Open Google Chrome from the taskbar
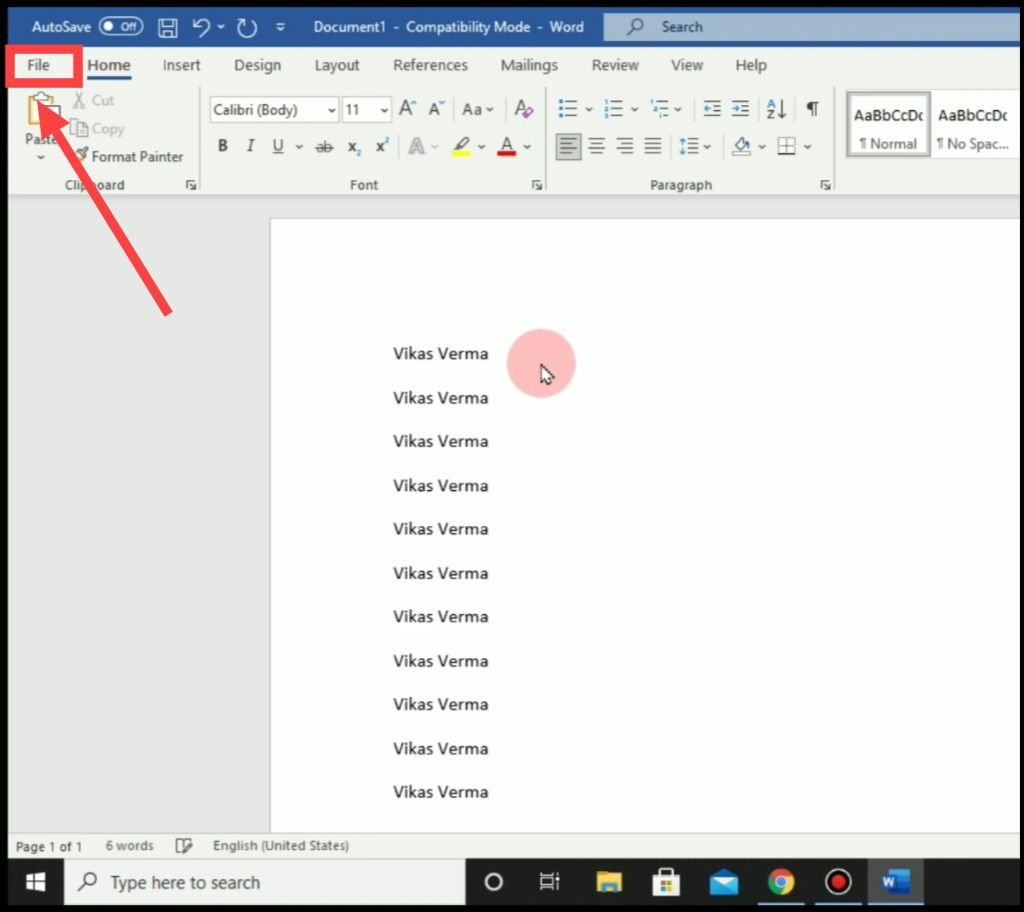This screenshot has width=1024, height=912. click(x=781, y=883)
